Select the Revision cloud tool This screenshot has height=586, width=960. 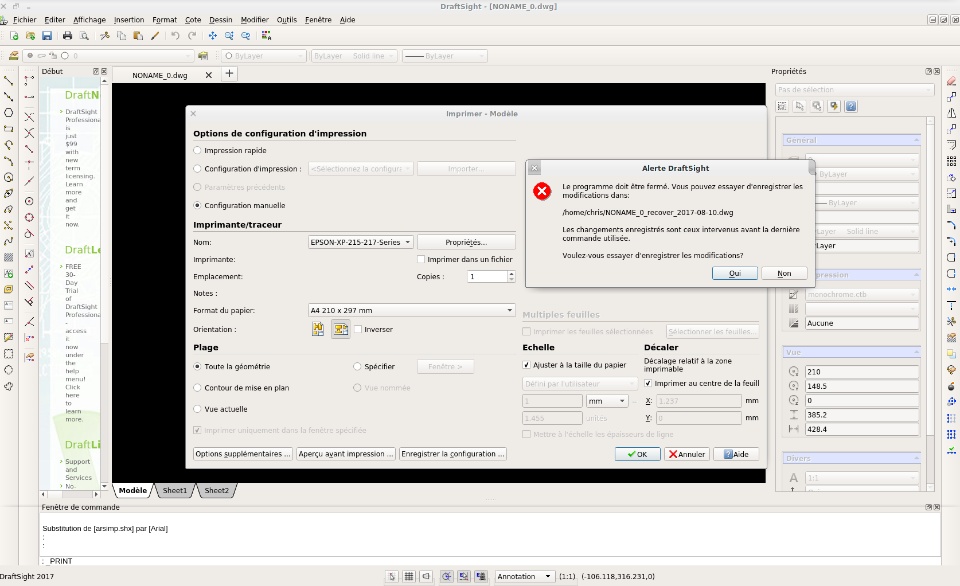(9, 386)
